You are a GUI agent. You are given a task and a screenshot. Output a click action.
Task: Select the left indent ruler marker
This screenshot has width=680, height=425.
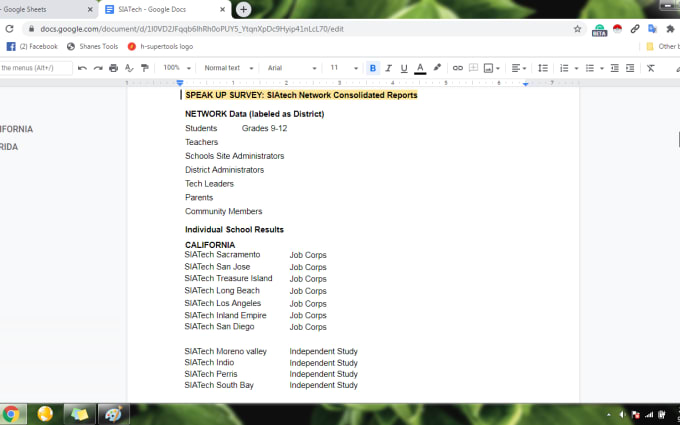pos(180,83)
